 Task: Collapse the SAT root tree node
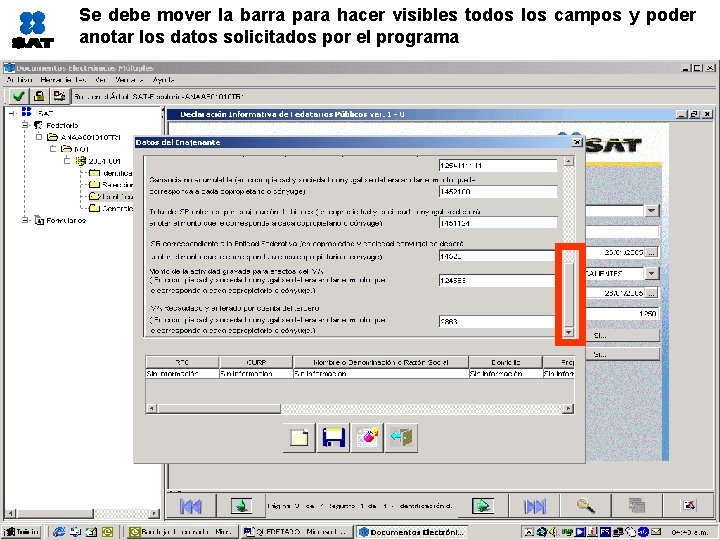click(x=12, y=112)
